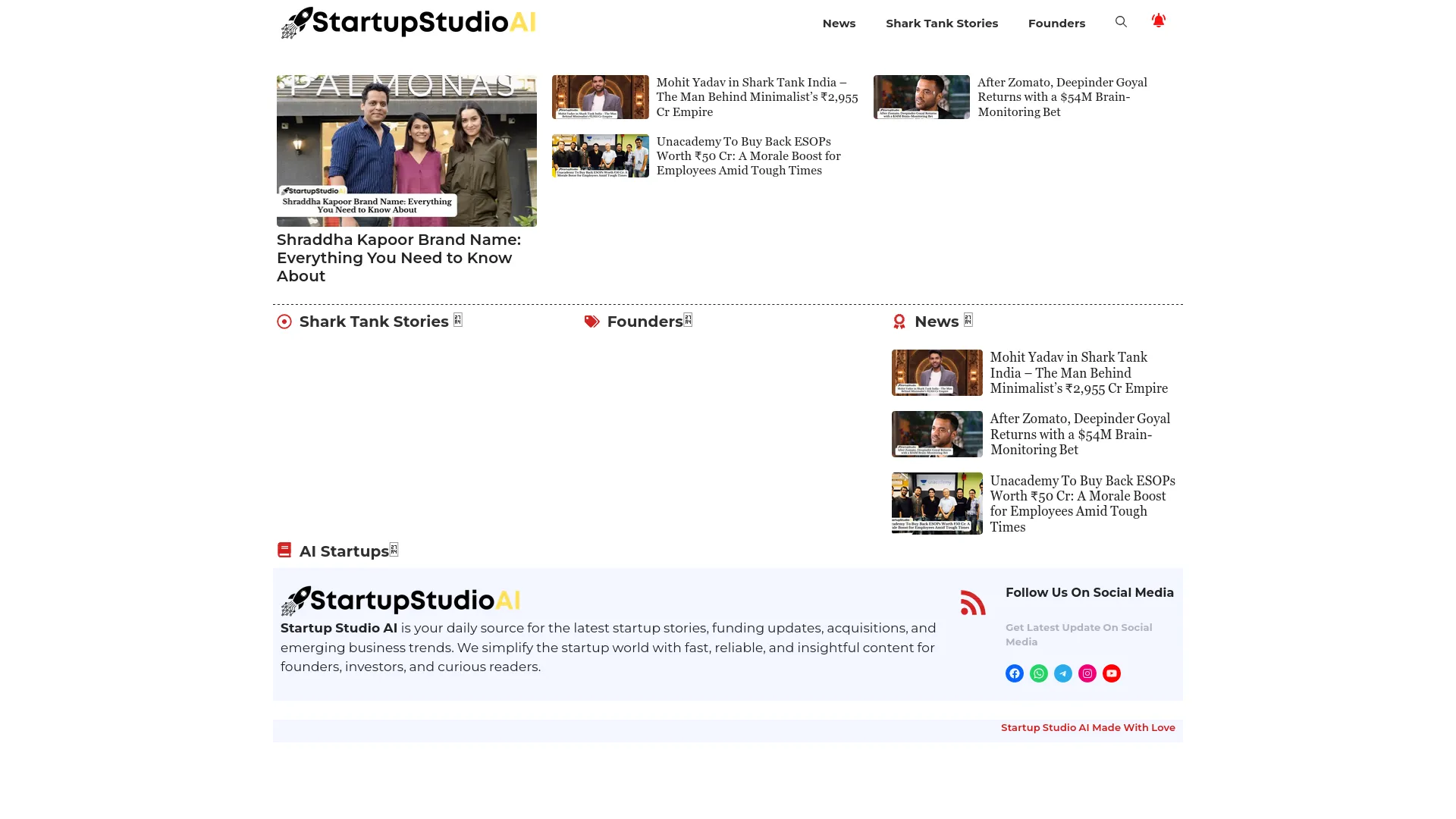1456x819 pixels.
Task: Open the Facebook social icon
Action: 1015,673
